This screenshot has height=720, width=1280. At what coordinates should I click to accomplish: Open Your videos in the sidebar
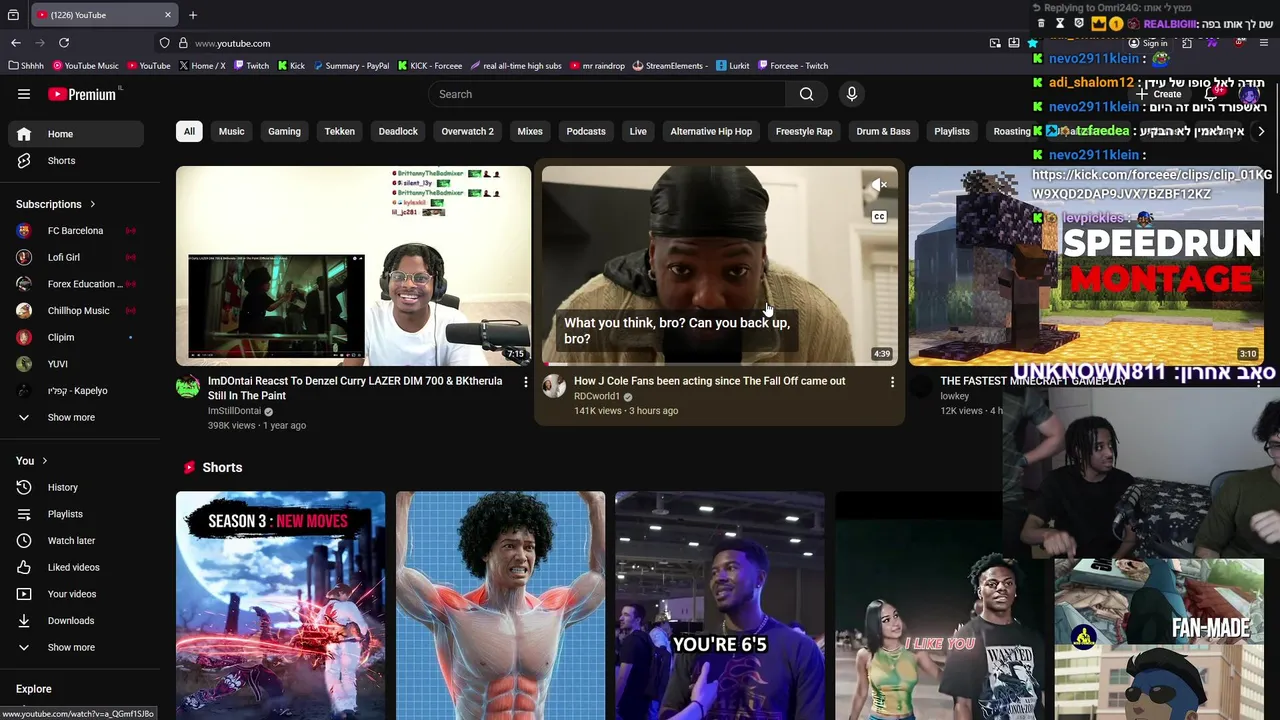tap(76, 594)
